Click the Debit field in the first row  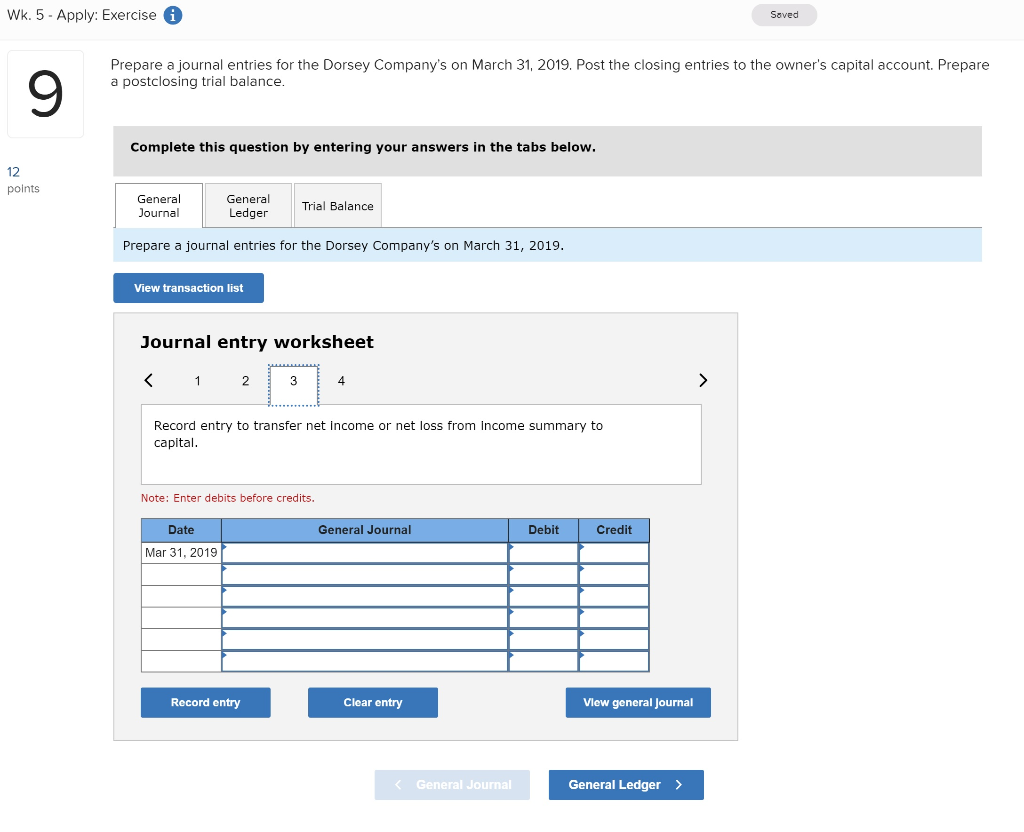543,552
